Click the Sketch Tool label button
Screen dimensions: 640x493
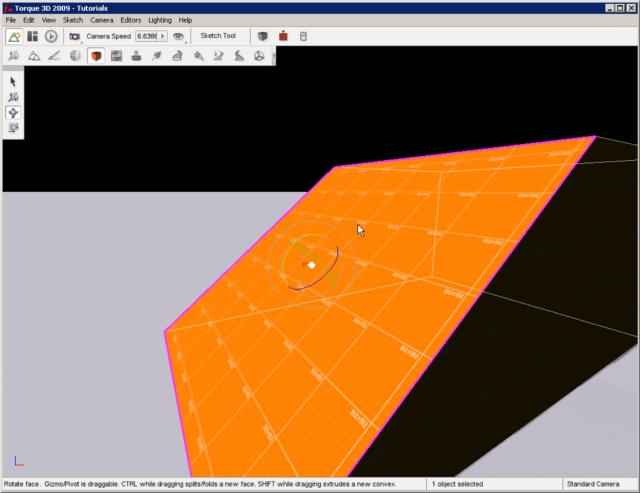[218, 36]
